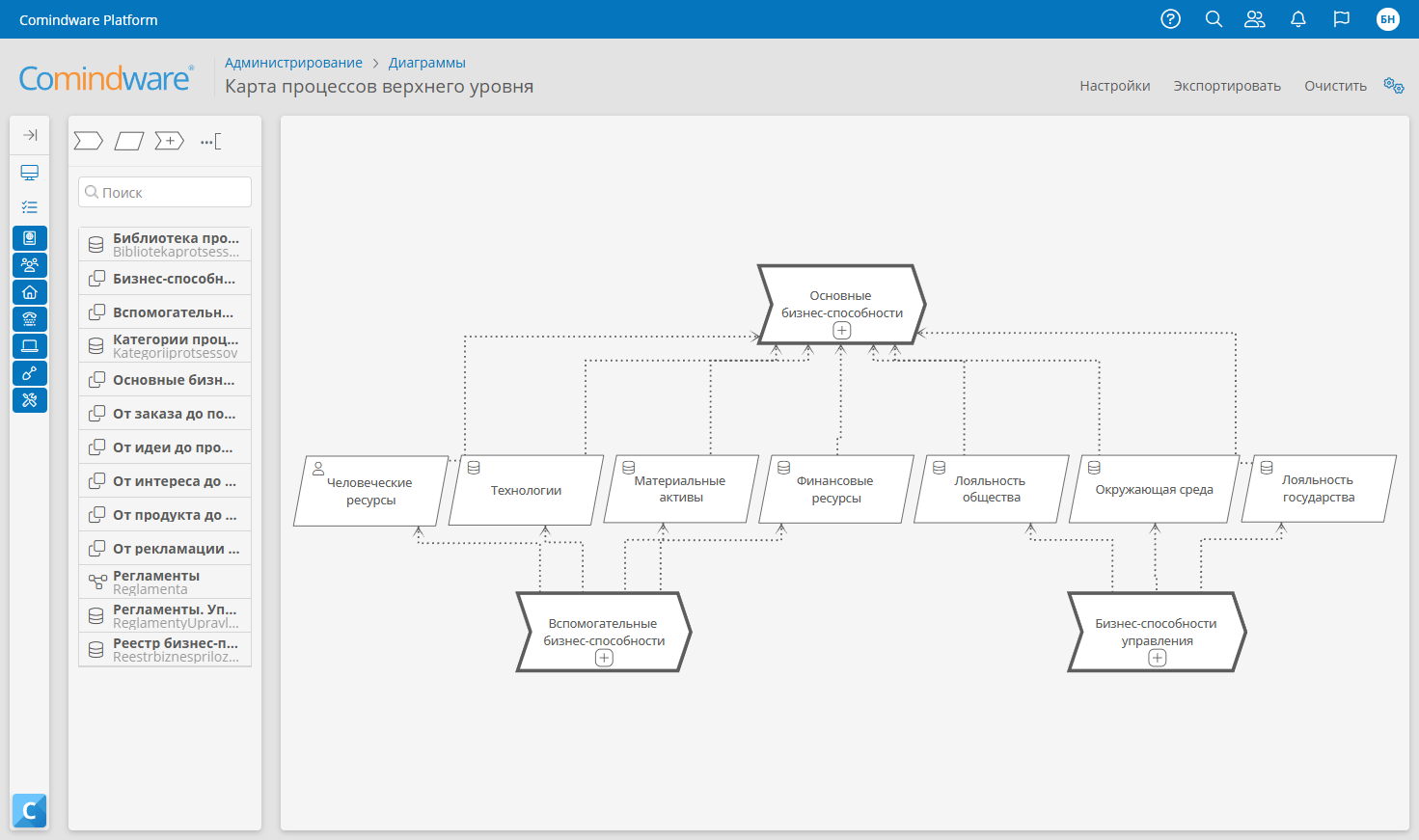The width and height of the screenshot is (1419, 840).
Task: Open the desktop monitor sidebar icon
Action: 30,173
